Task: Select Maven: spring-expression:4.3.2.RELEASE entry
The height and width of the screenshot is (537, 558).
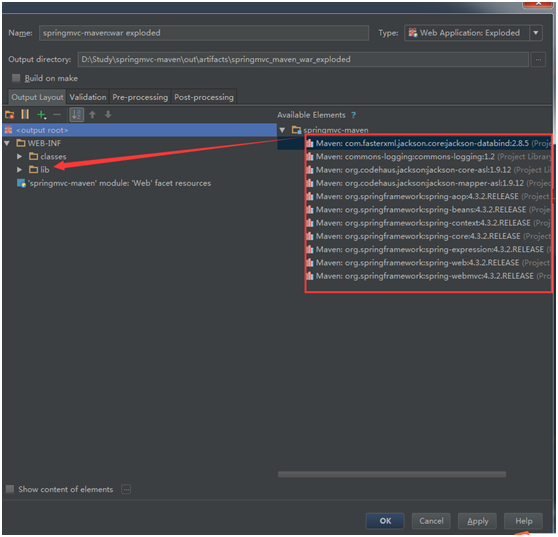Action: [428, 249]
